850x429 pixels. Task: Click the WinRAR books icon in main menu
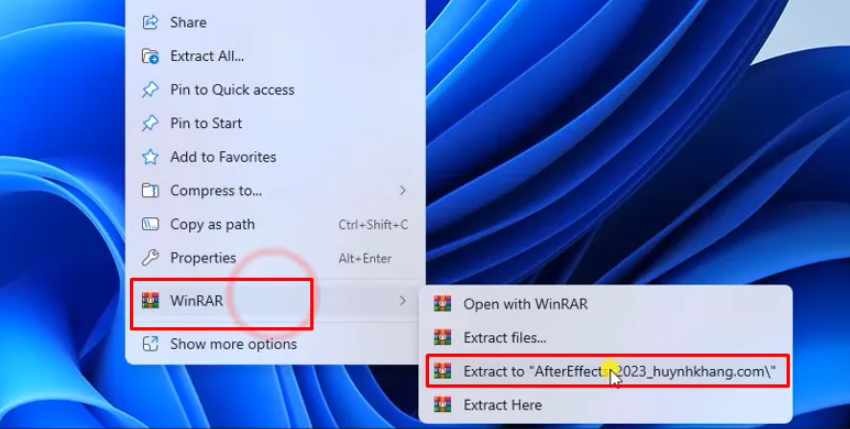pos(150,300)
